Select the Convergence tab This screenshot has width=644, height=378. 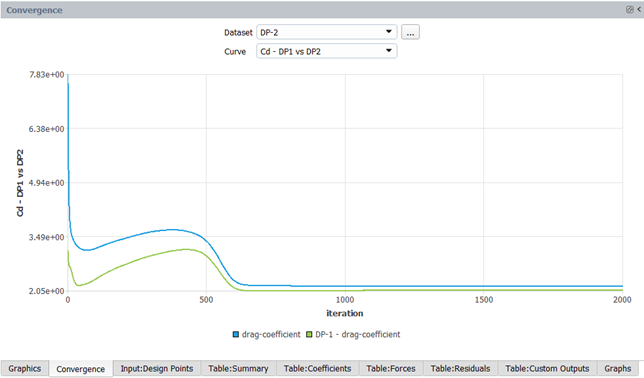pos(80,369)
